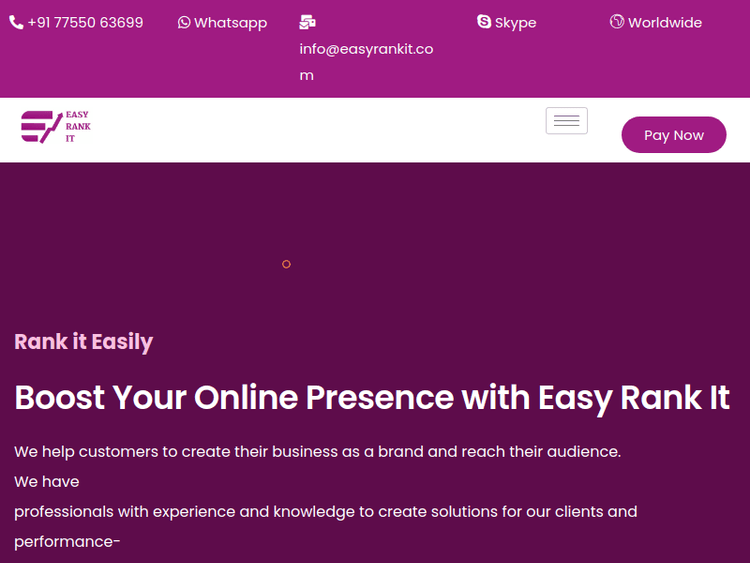Click the Easy Rank It logo
The width and height of the screenshot is (750, 563).
click(x=56, y=127)
